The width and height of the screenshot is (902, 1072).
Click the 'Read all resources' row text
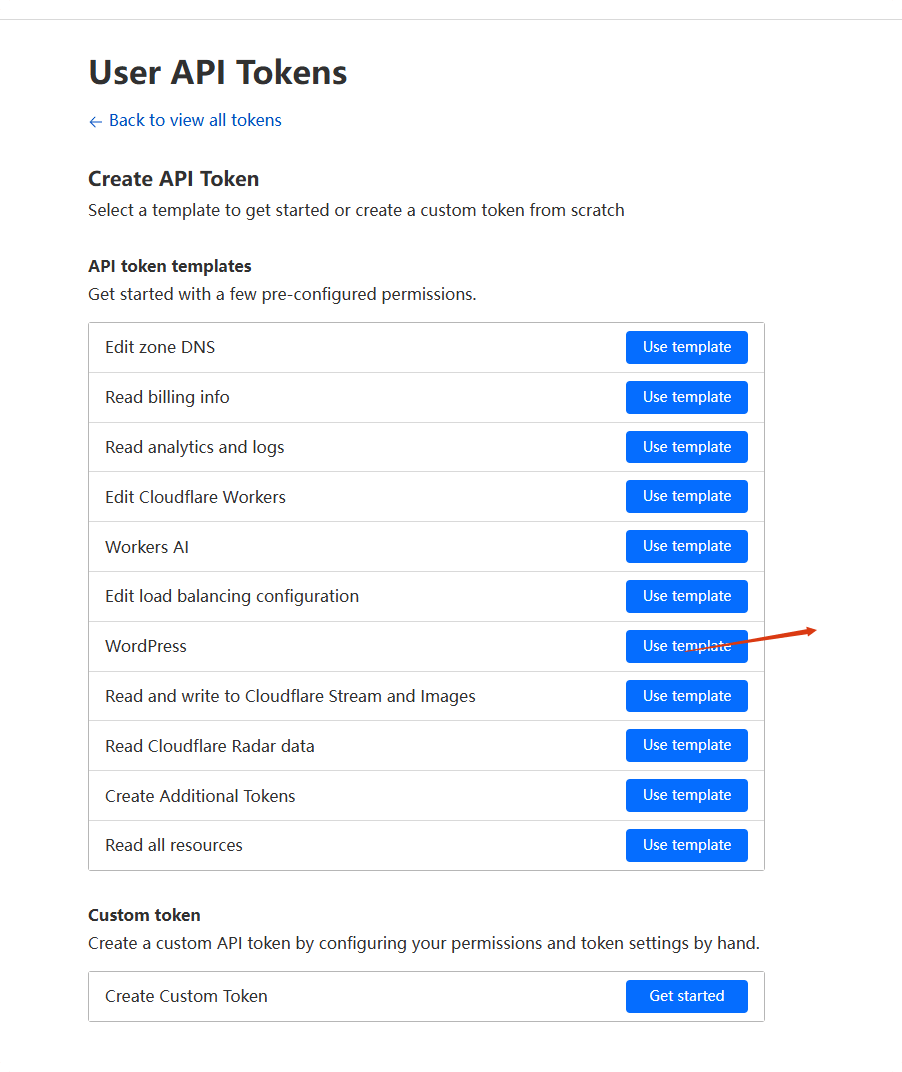click(174, 845)
